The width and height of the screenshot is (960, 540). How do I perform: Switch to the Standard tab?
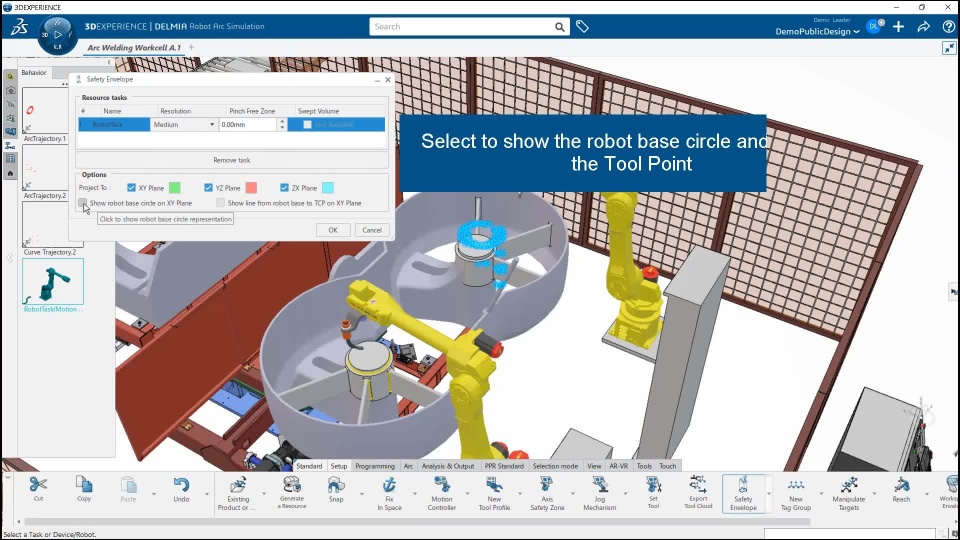point(309,466)
